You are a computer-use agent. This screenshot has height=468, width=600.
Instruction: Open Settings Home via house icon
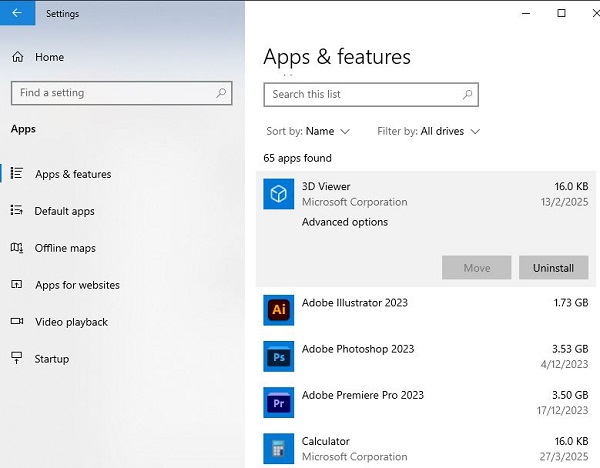click(x=18, y=57)
